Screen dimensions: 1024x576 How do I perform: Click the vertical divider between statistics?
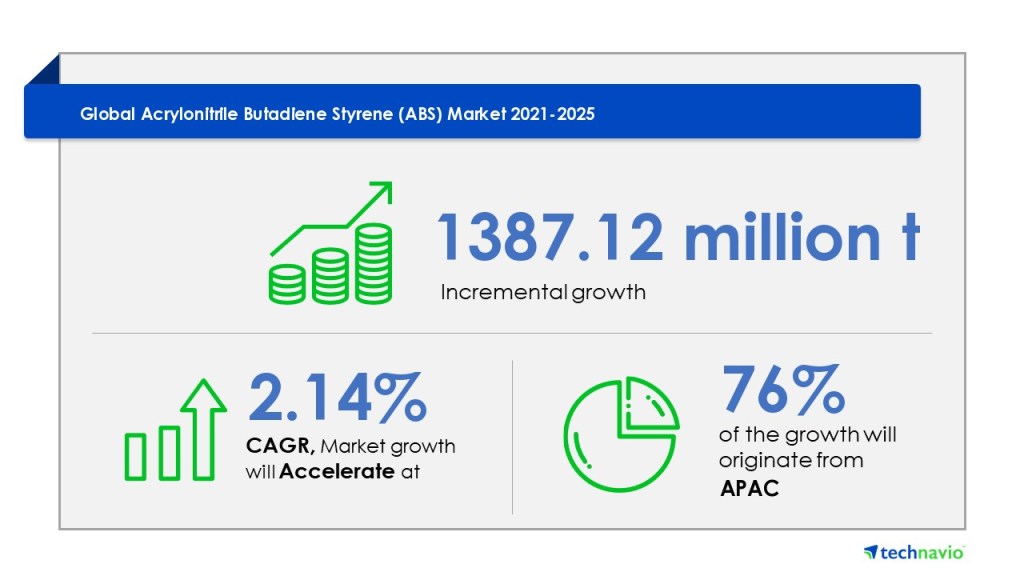513,436
